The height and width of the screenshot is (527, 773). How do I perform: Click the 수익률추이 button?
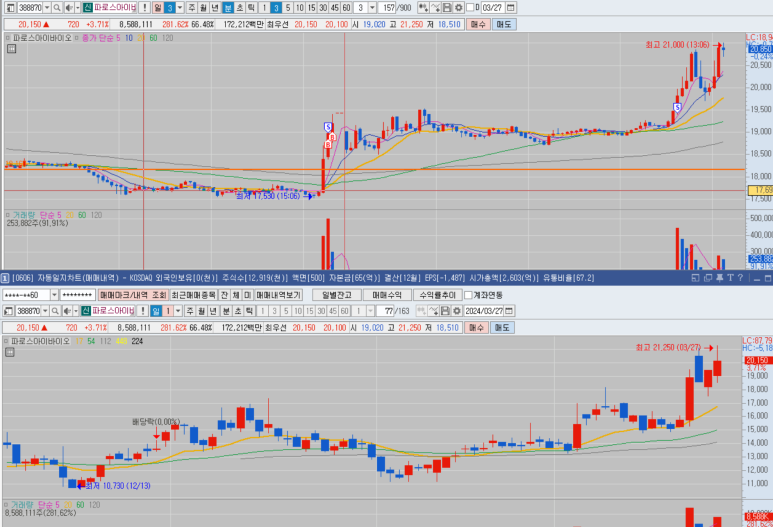437,295
